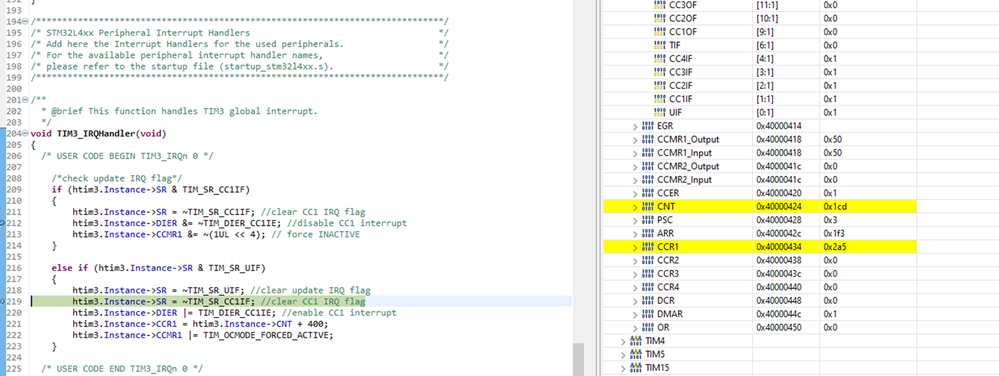Click the DCR register icon
This screenshot has width=999, height=376.
tap(647, 300)
